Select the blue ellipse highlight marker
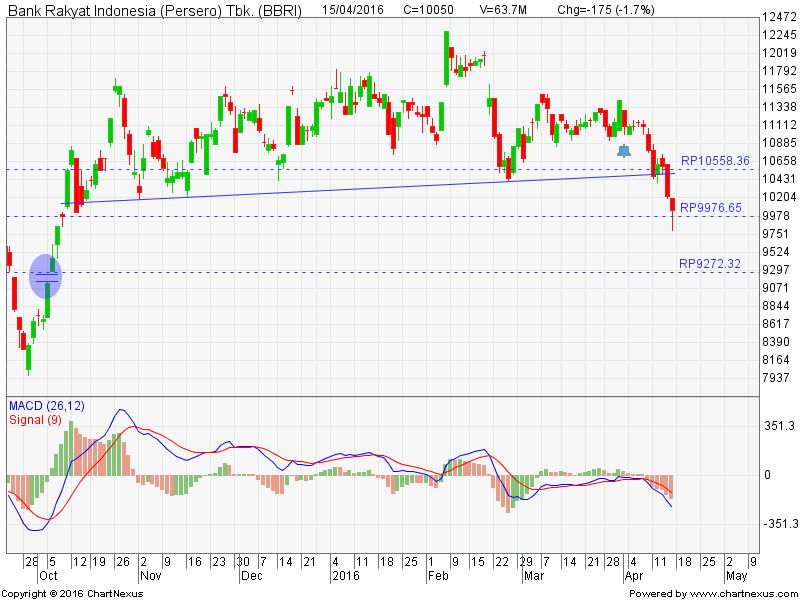 point(46,276)
